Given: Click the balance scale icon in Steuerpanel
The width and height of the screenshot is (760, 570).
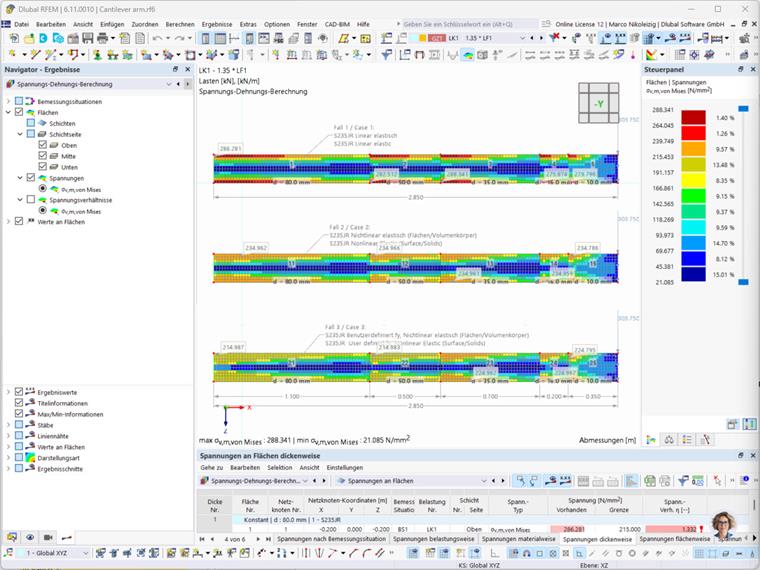Looking at the screenshot, I should pos(669,440).
